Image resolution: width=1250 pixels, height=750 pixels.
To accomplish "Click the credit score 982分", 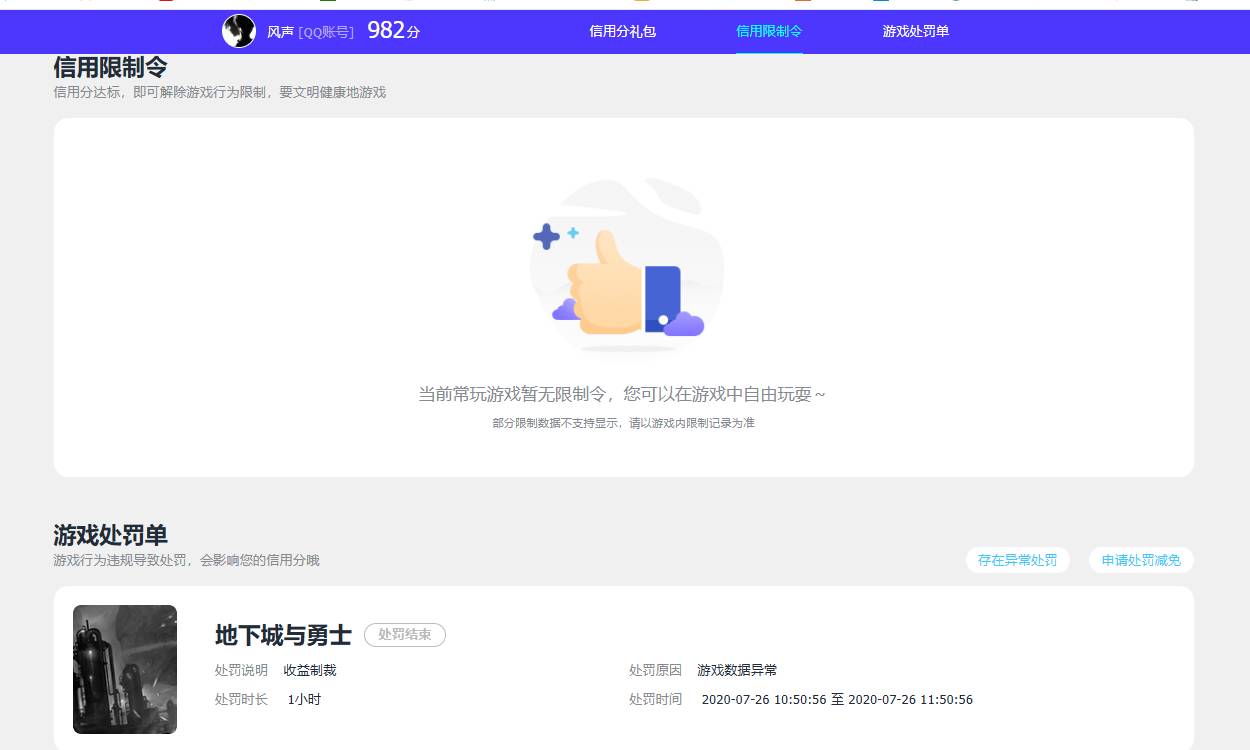I will tap(392, 30).
